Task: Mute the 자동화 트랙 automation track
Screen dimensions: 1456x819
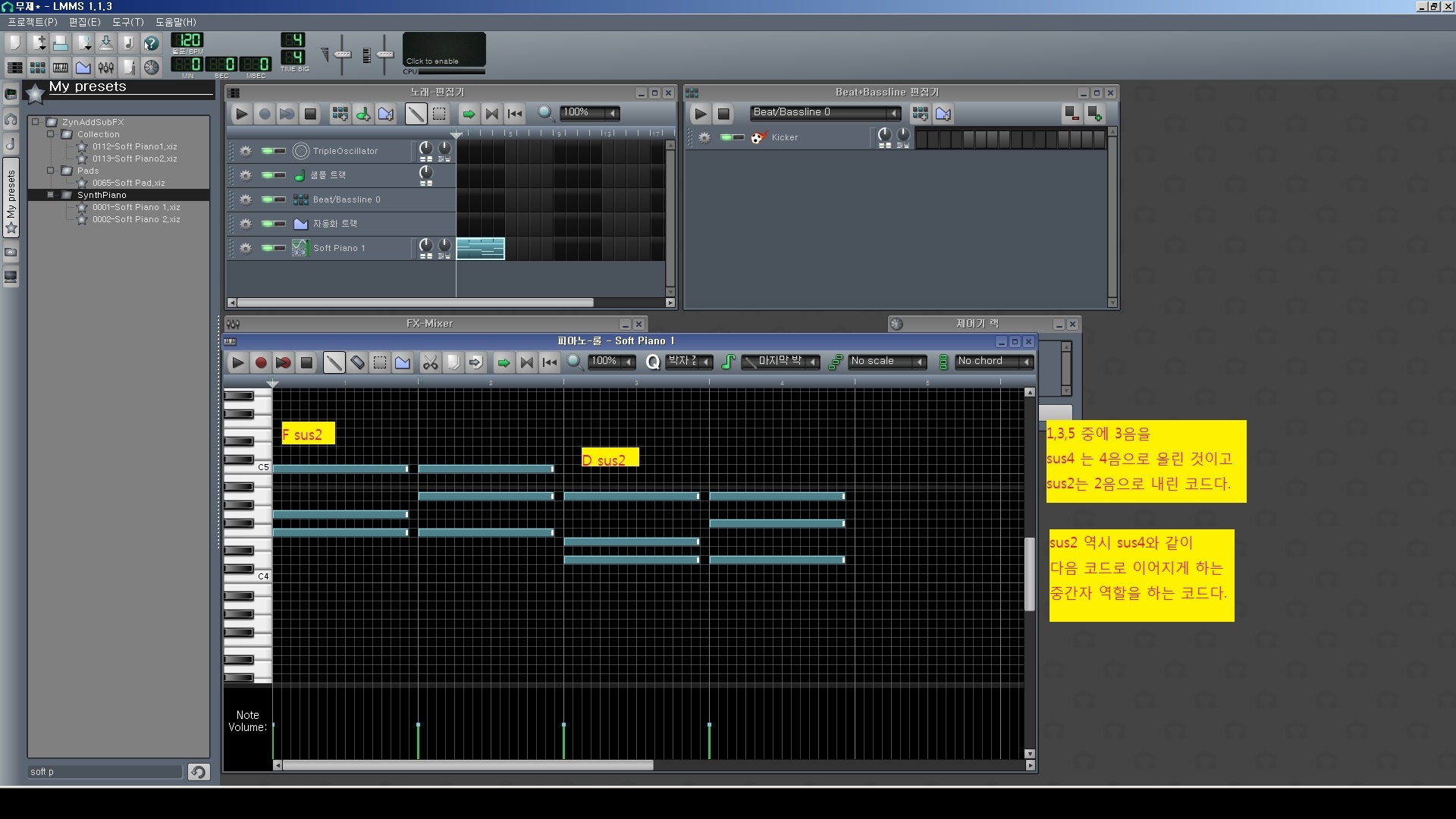Action: point(267,224)
